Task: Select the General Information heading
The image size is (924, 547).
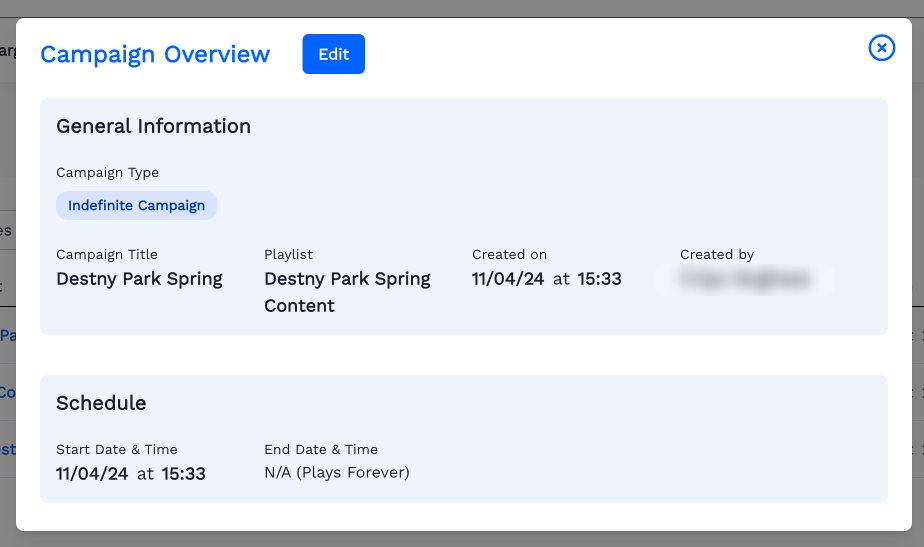Action: pos(153,126)
